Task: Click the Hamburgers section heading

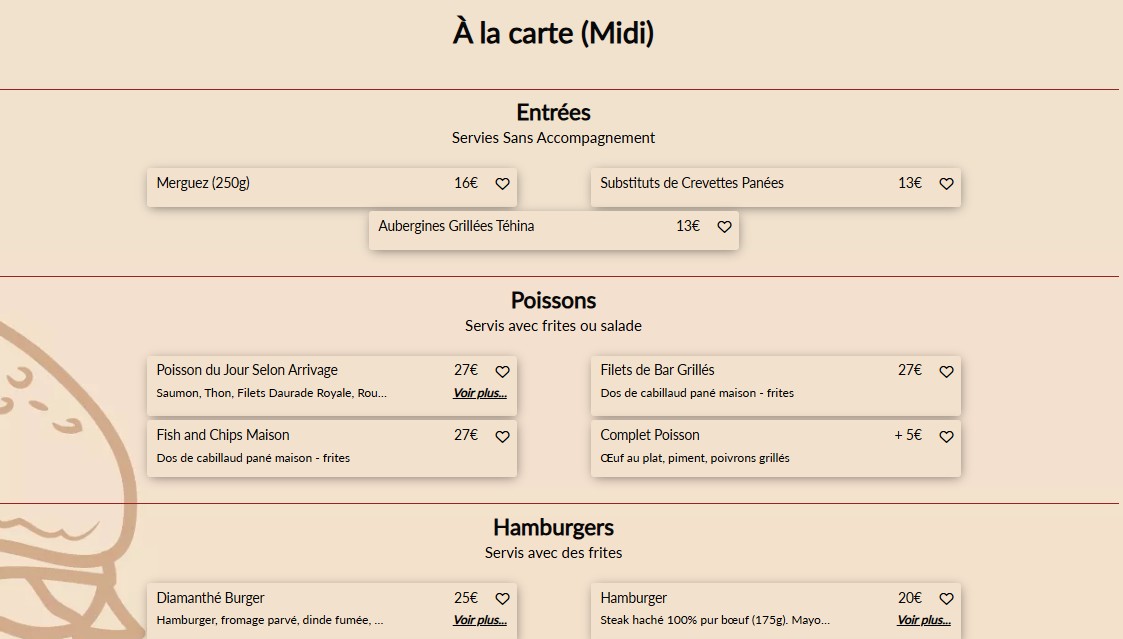Action: [x=553, y=527]
